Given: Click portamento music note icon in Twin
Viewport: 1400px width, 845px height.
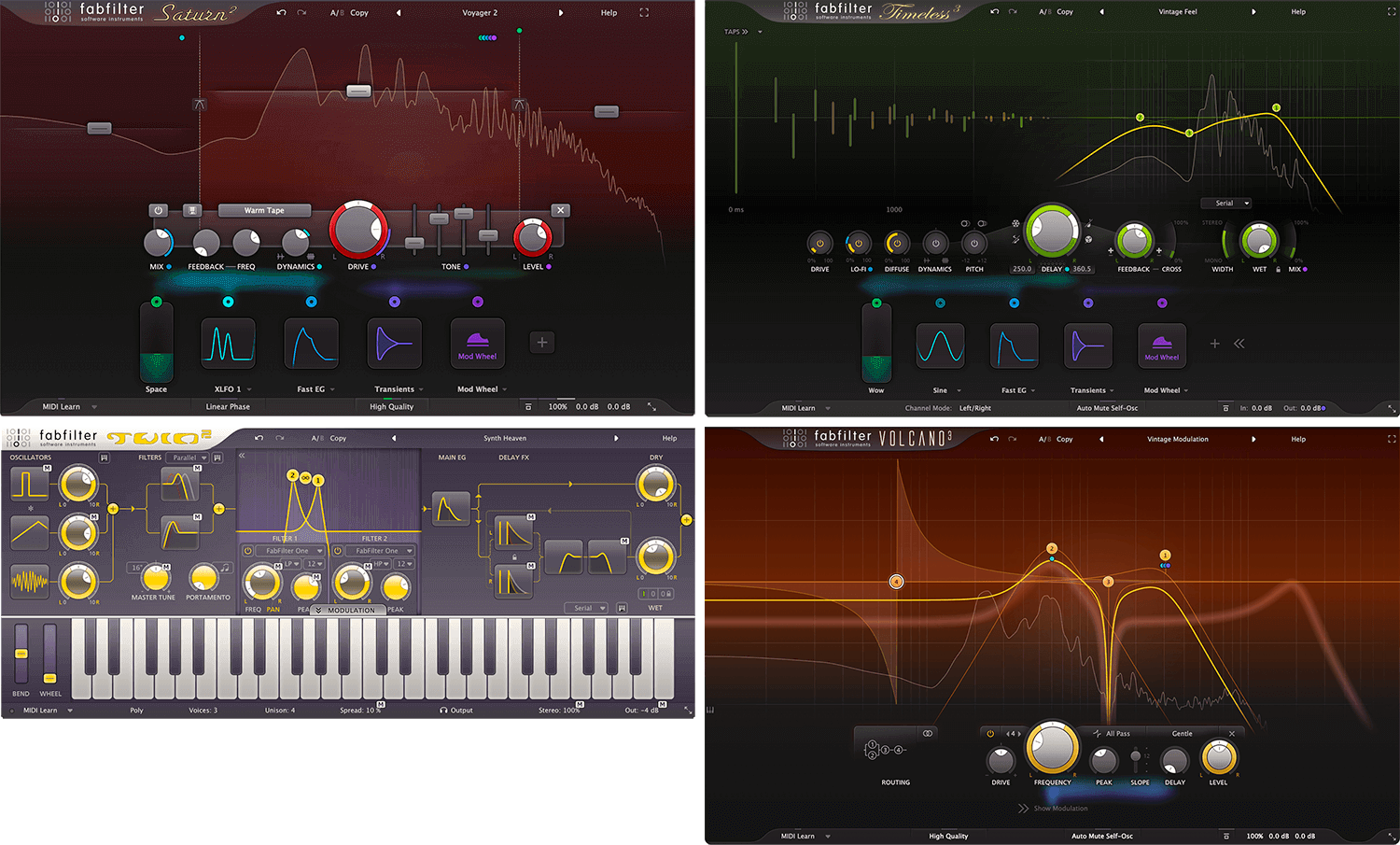Looking at the screenshot, I should [225, 568].
